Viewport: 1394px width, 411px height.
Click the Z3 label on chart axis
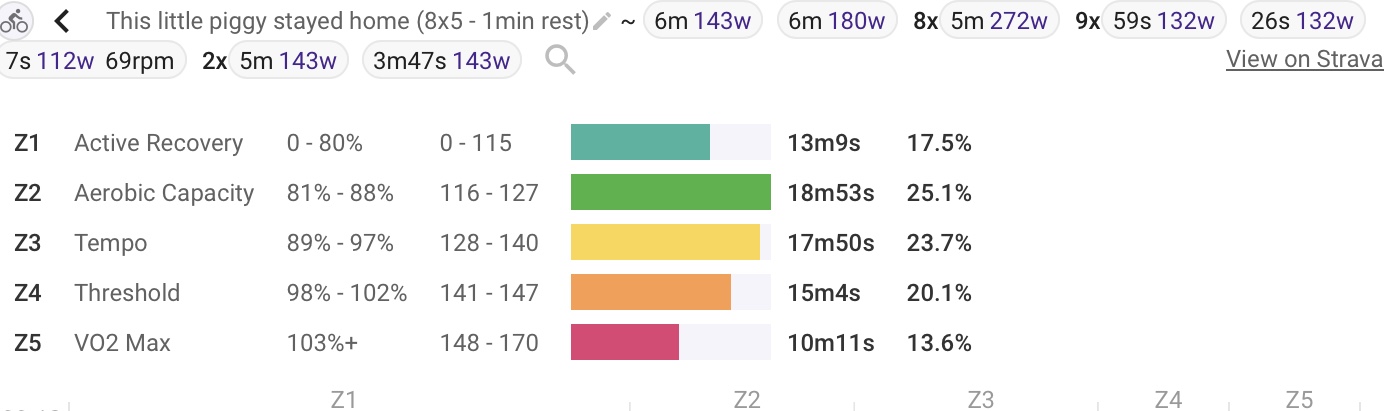(x=980, y=400)
